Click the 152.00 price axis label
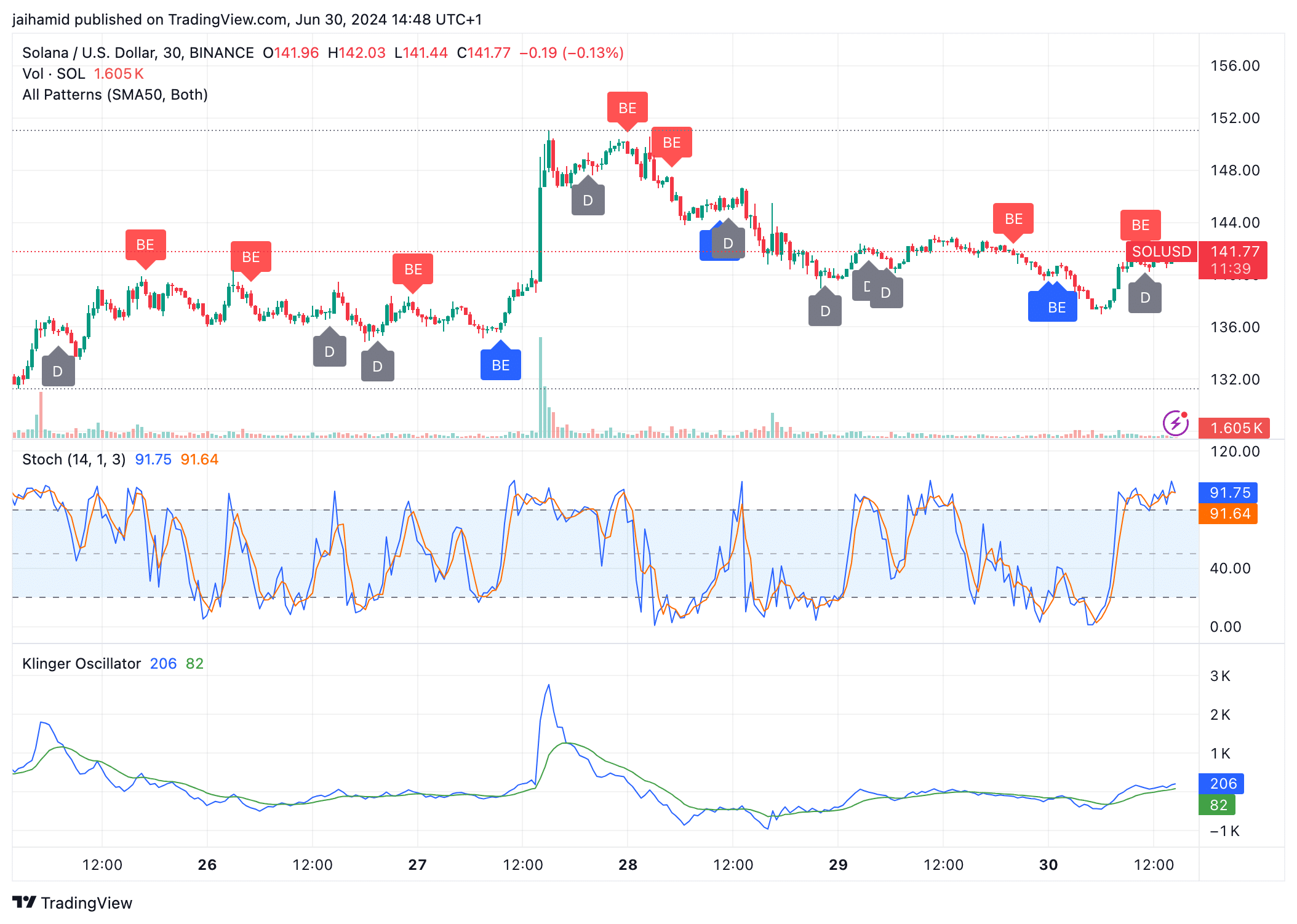Viewport: 1297px width, 924px height. [1235, 118]
